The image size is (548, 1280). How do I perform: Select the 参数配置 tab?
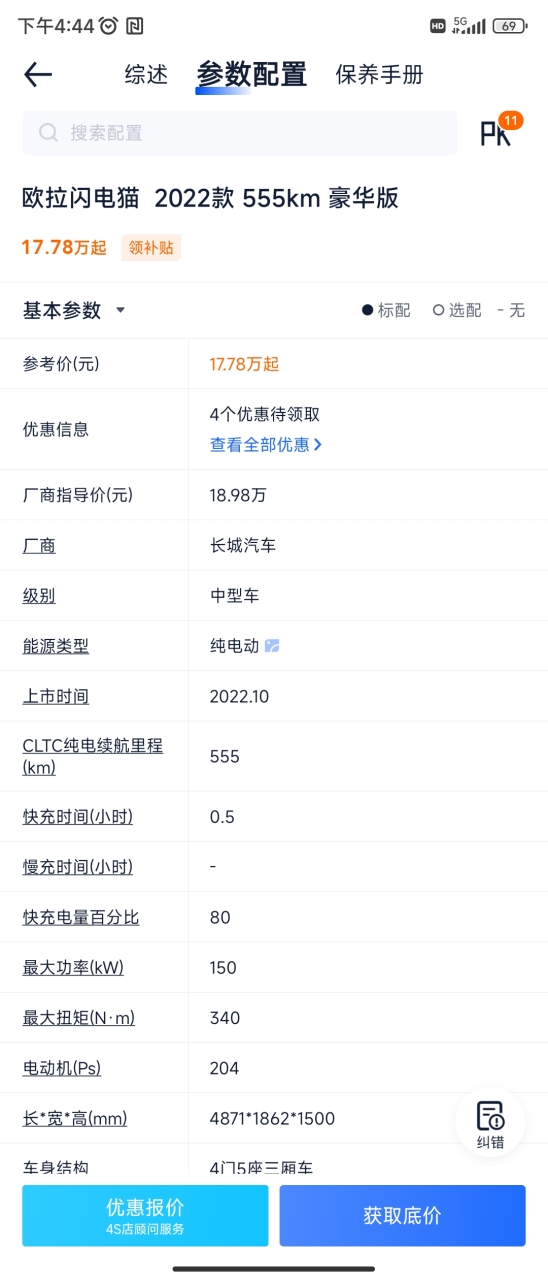251,74
